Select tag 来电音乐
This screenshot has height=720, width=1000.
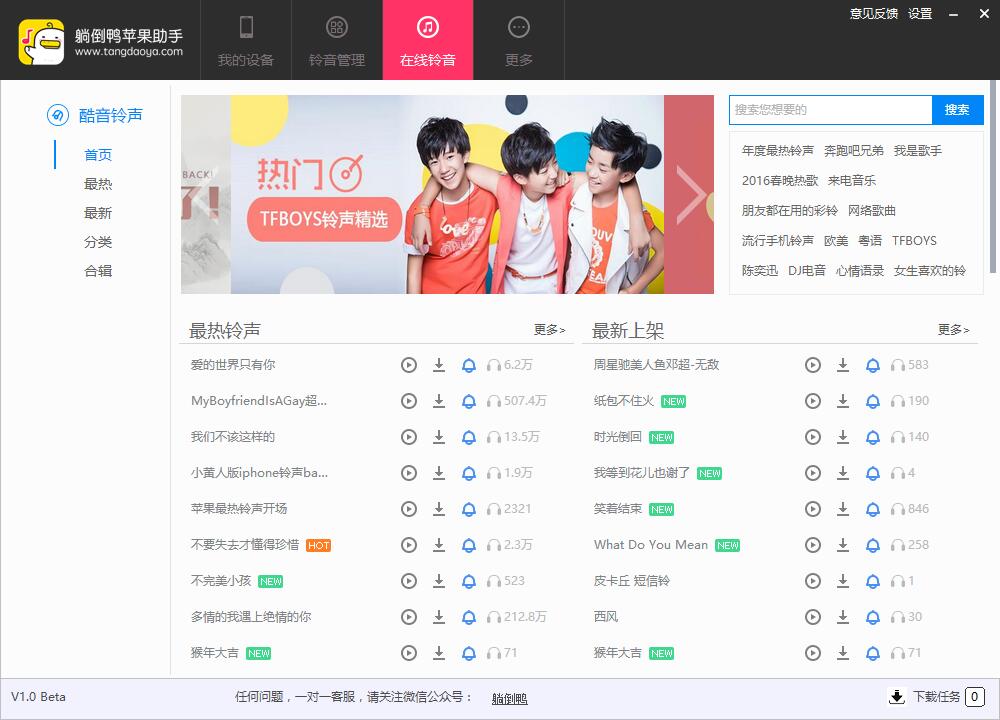tap(852, 180)
